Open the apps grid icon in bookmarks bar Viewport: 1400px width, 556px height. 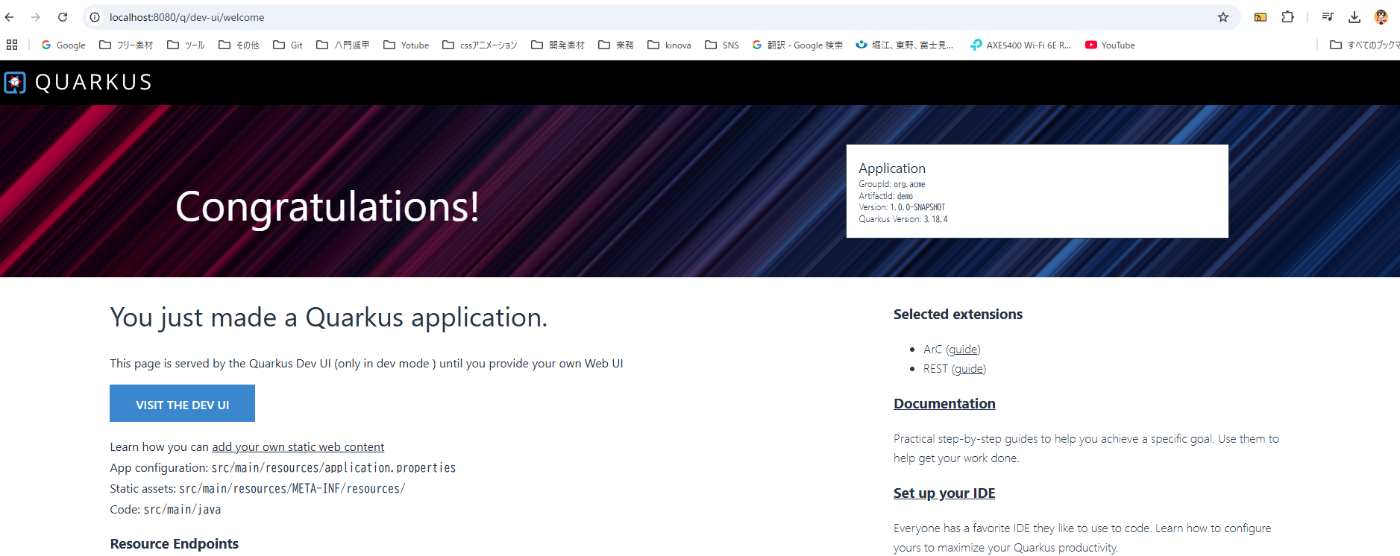click(x=12, y=45)
